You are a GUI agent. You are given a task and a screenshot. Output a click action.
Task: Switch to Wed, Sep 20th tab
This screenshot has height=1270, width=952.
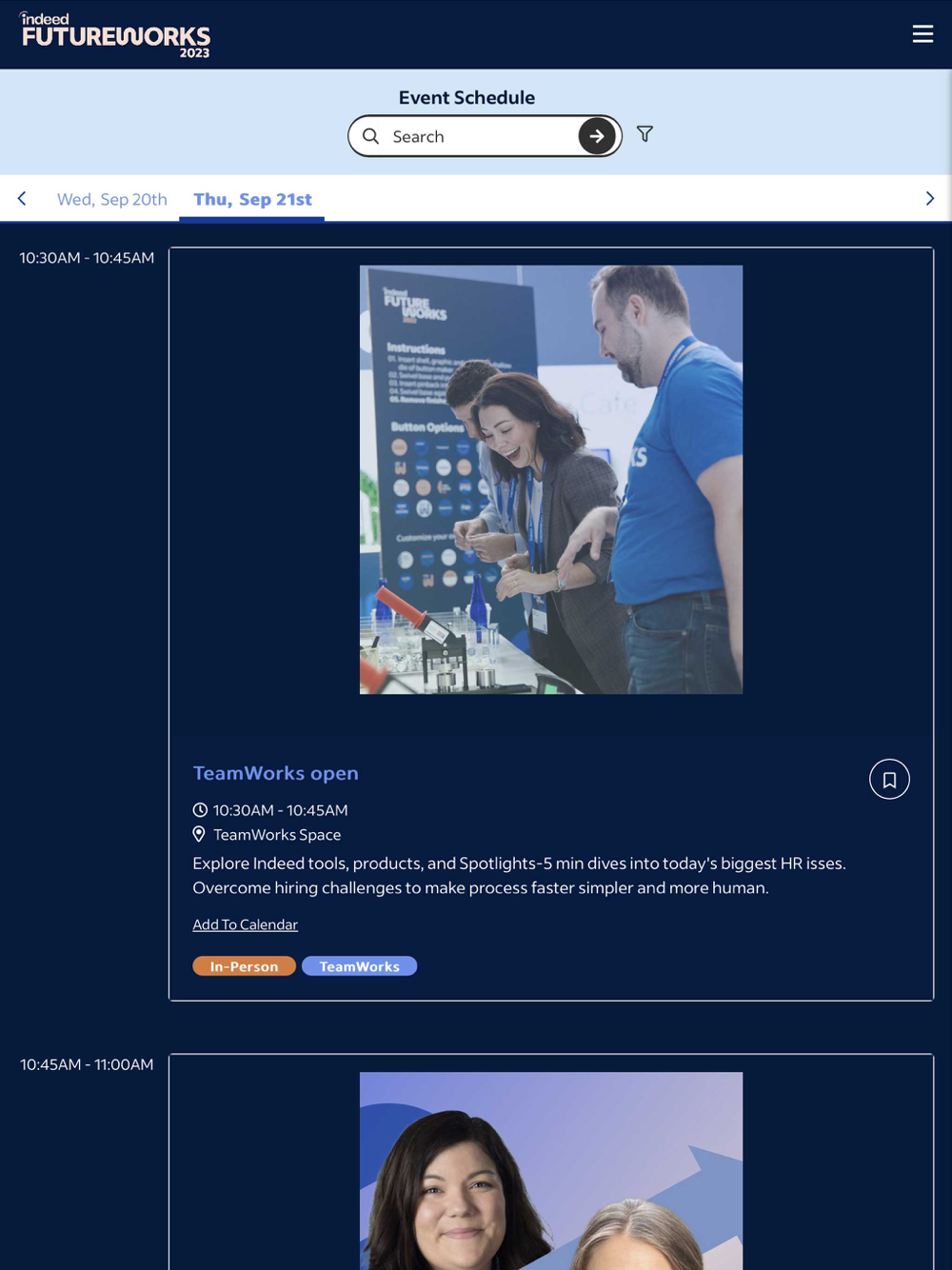point(112,199)
